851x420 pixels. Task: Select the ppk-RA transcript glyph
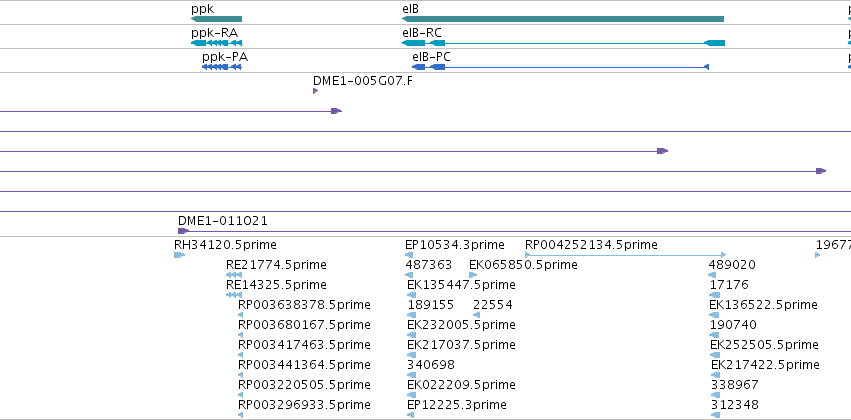217,43
